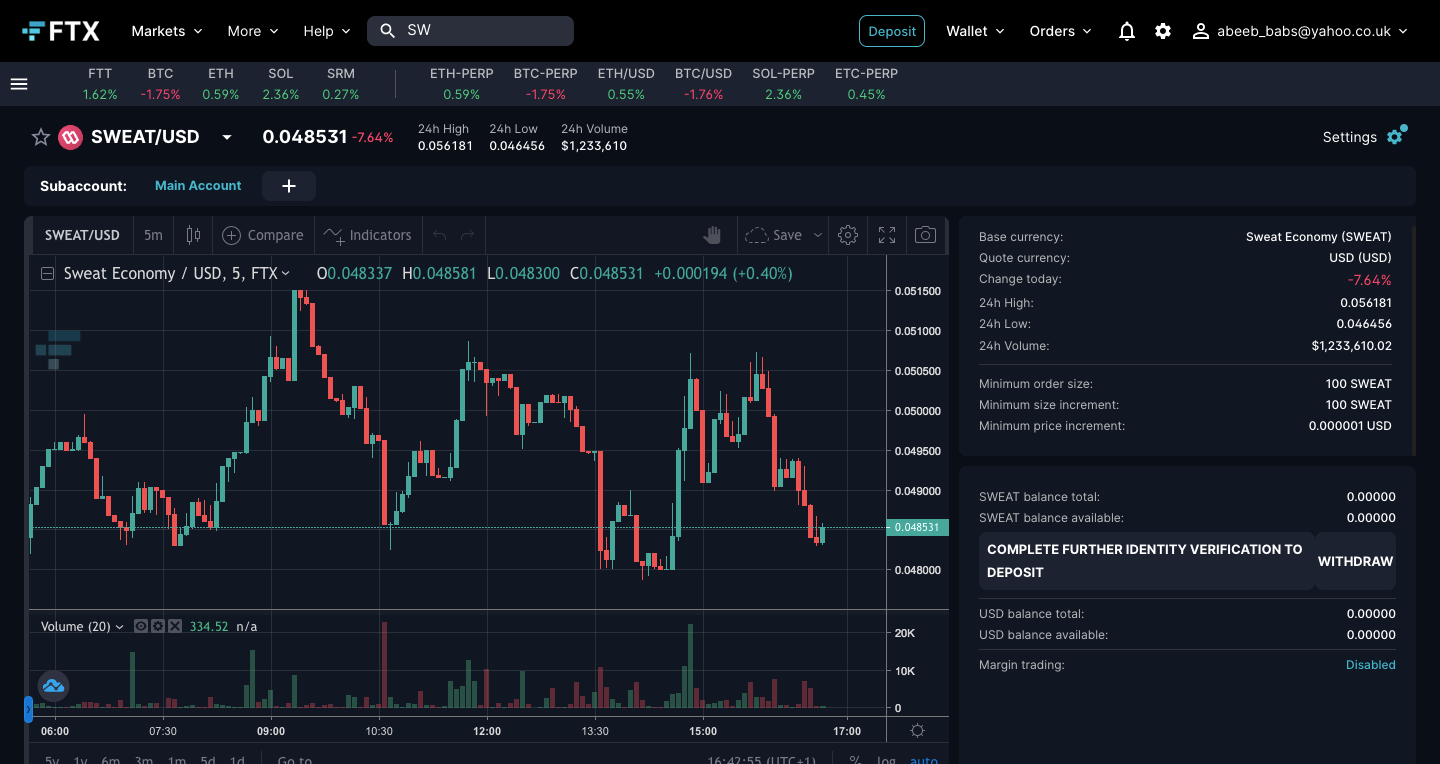Open Volume indicator settings gear
1440x764 pixels.
[158, 626]
